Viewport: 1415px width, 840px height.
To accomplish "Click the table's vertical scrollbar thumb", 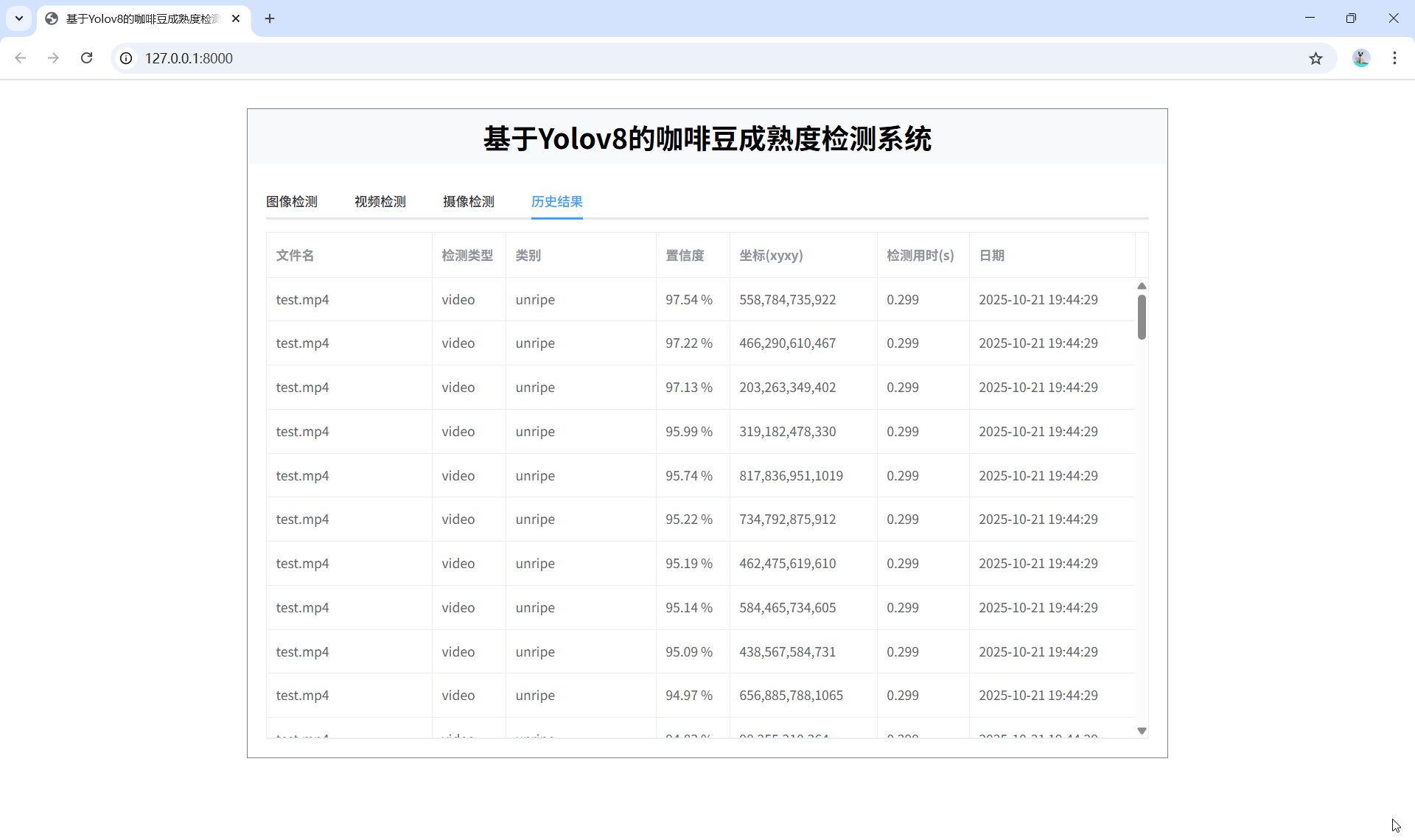I will pos(1142,317).
